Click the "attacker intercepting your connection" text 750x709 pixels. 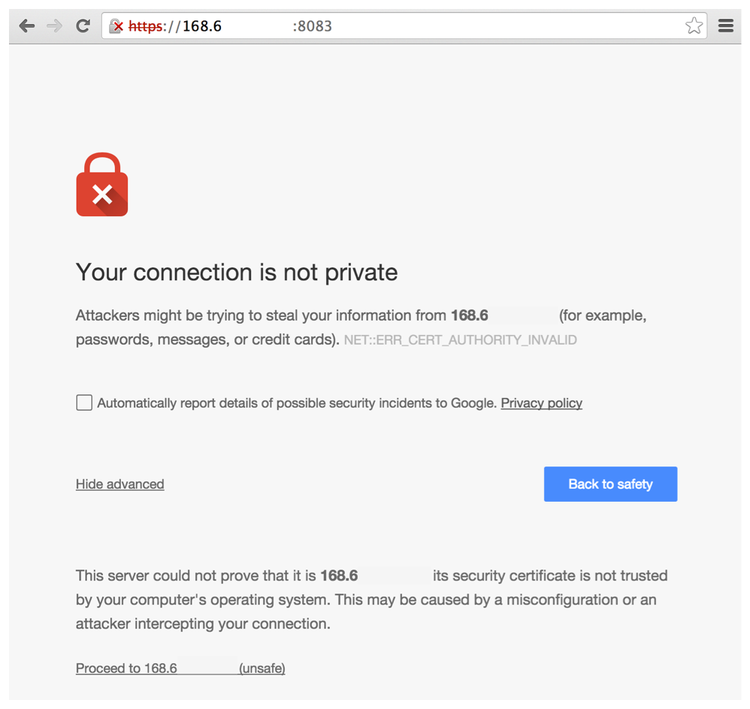tap(203, 623)
